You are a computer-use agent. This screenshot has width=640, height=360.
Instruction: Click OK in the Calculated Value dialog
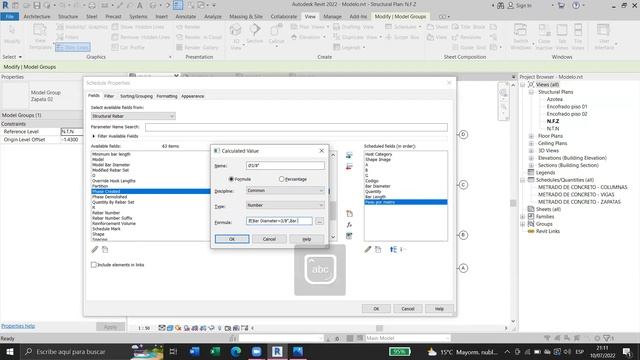click(x=232, y=239)
